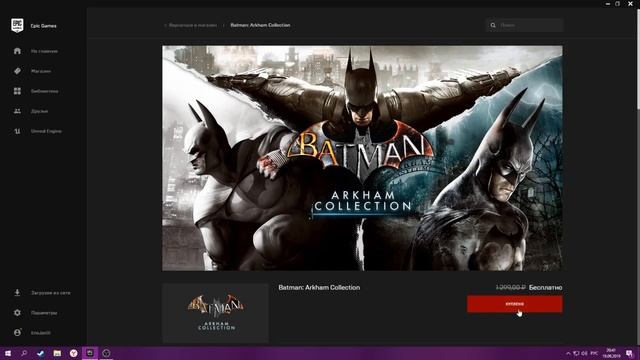Open the user account profile entry
Viewport: 640px width, 360px height.
[x=32, y=333]
